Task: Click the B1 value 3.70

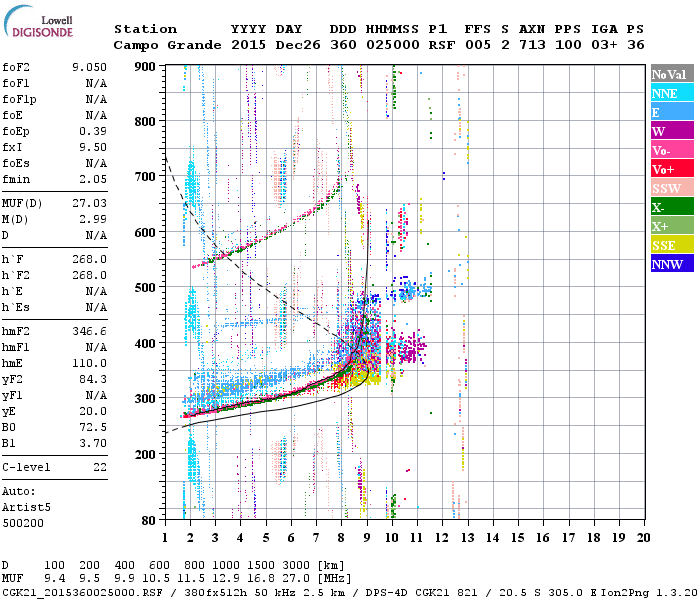Action: pos(93,443)
